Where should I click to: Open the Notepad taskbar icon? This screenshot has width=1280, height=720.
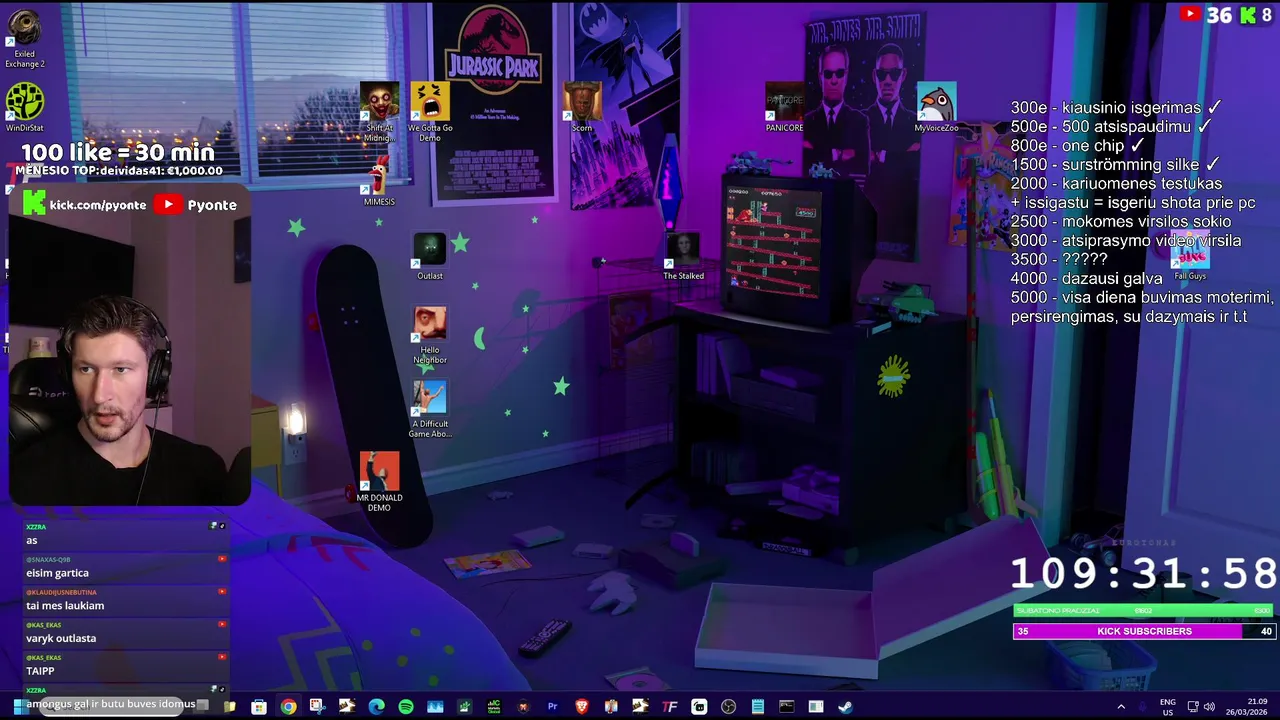[758, 707]
